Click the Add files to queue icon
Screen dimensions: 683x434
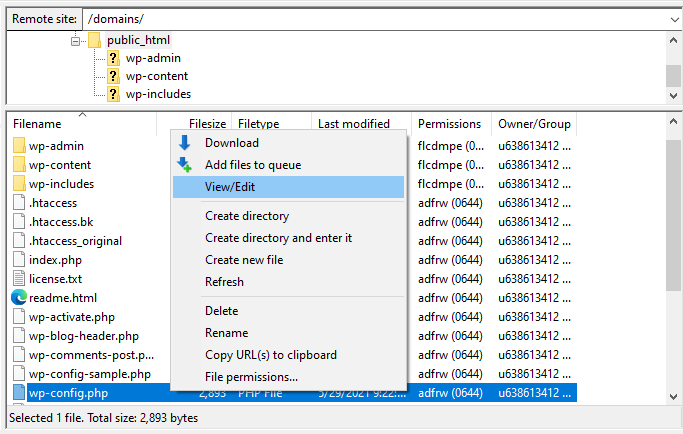click(184, 165)
